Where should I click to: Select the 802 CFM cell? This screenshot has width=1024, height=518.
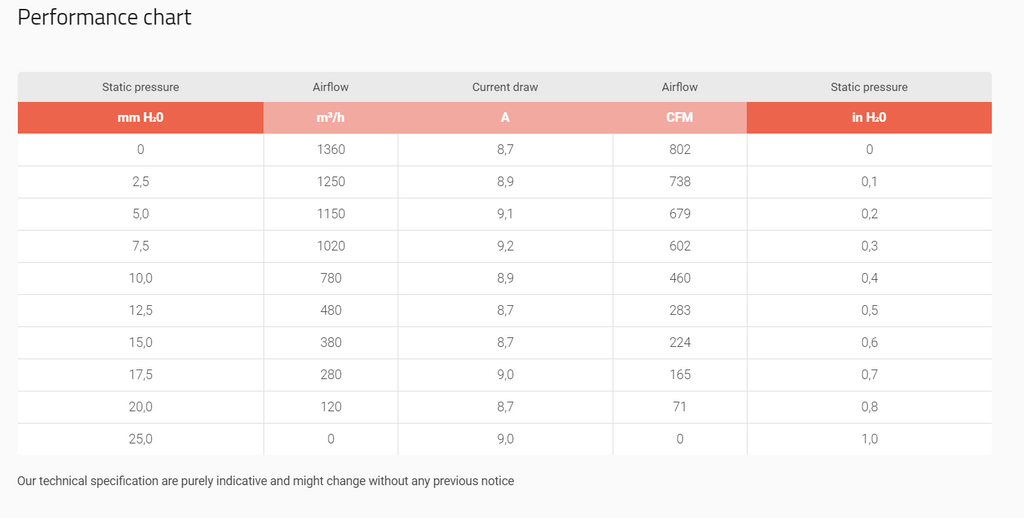point(680,150)
